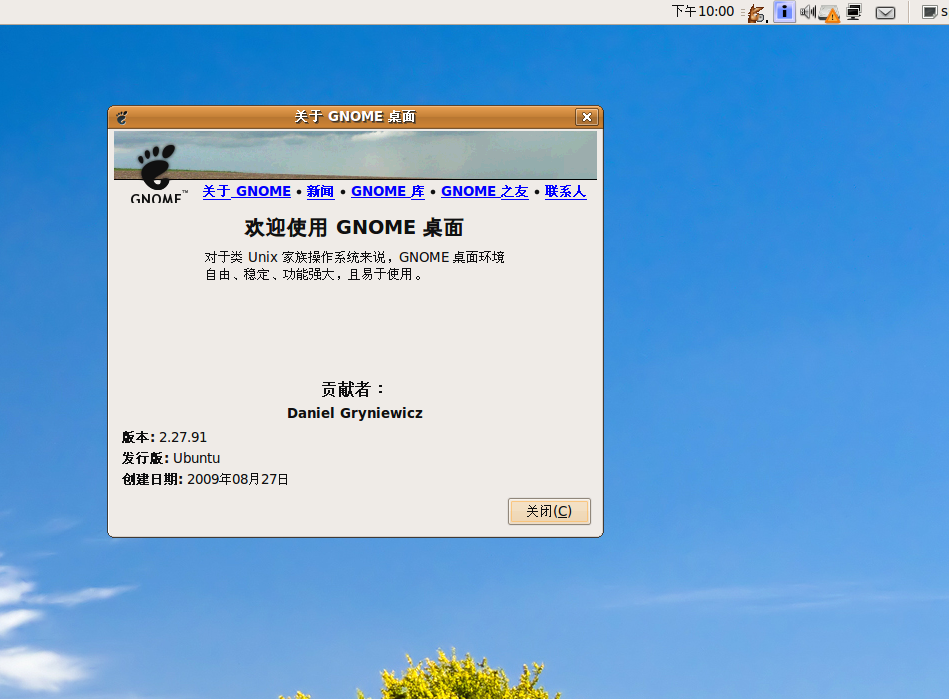Click contributor name Daniel Gryniewicz

(355, 413)
